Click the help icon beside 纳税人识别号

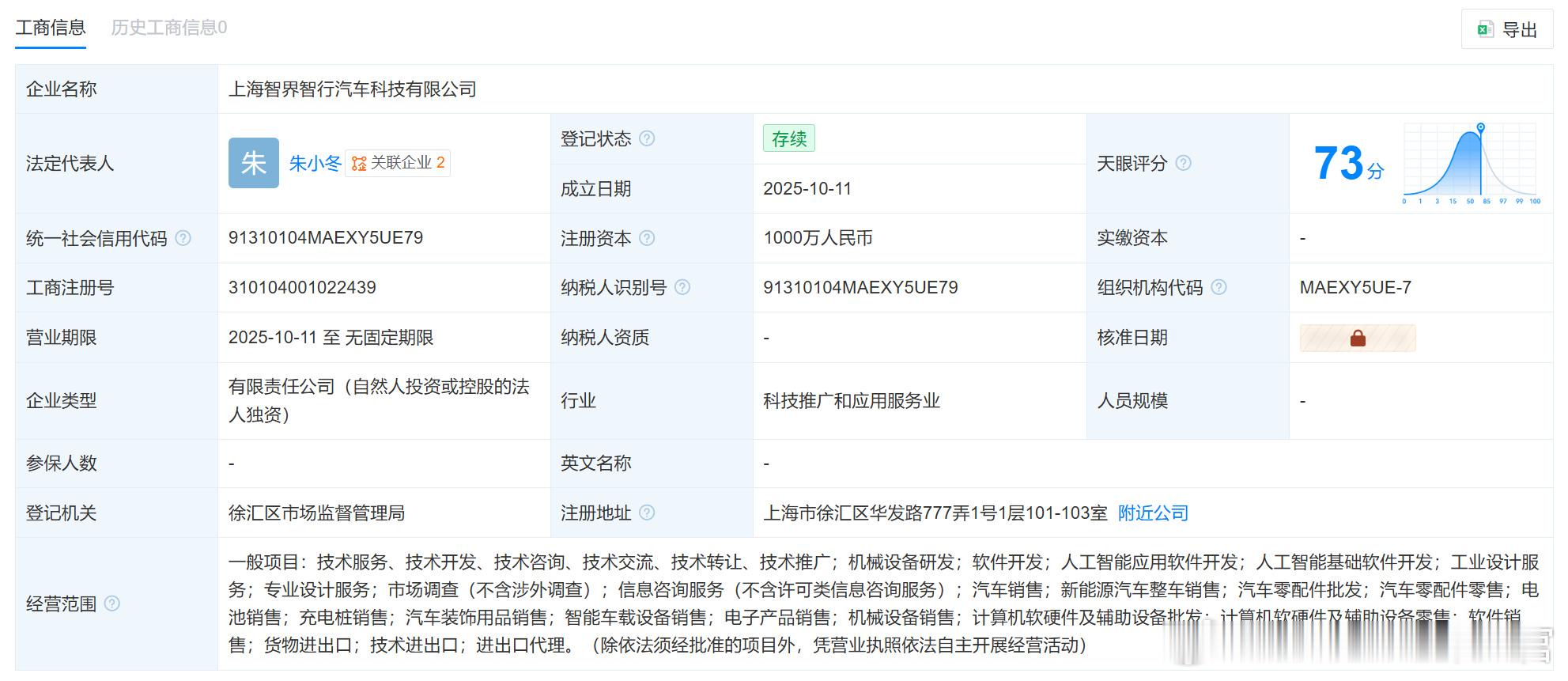[682, 287]
